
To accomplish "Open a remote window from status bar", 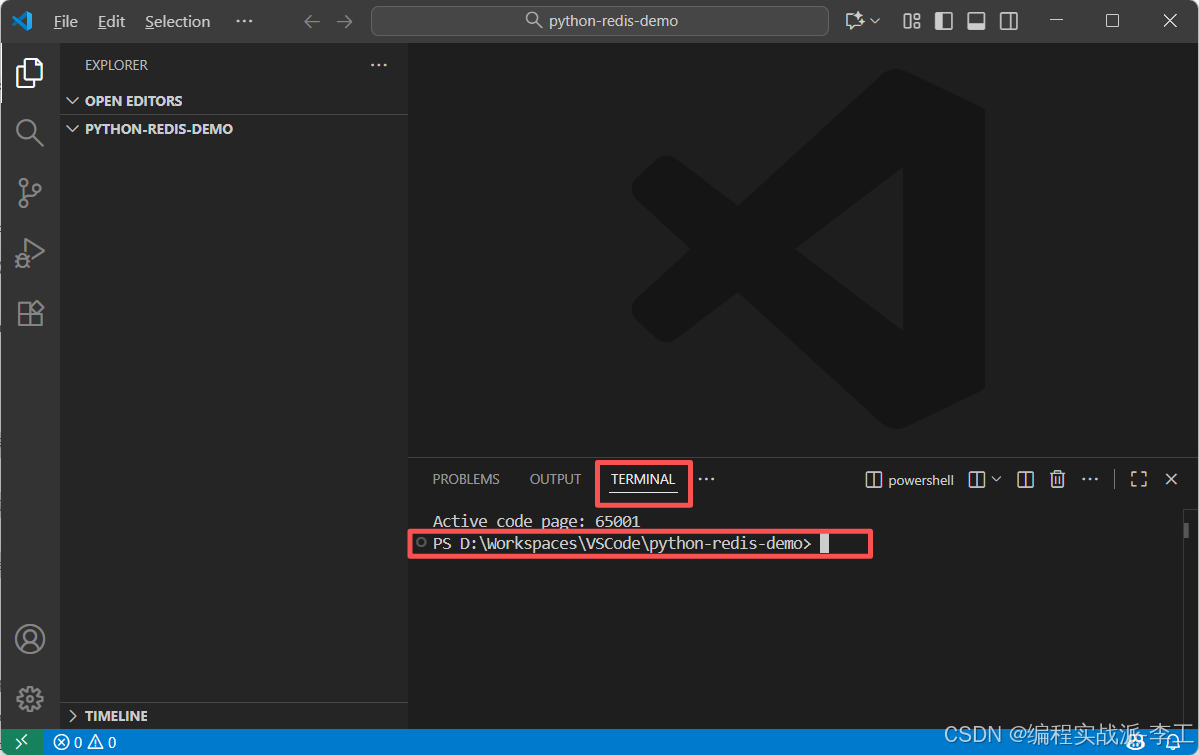I will pos(21,741).
